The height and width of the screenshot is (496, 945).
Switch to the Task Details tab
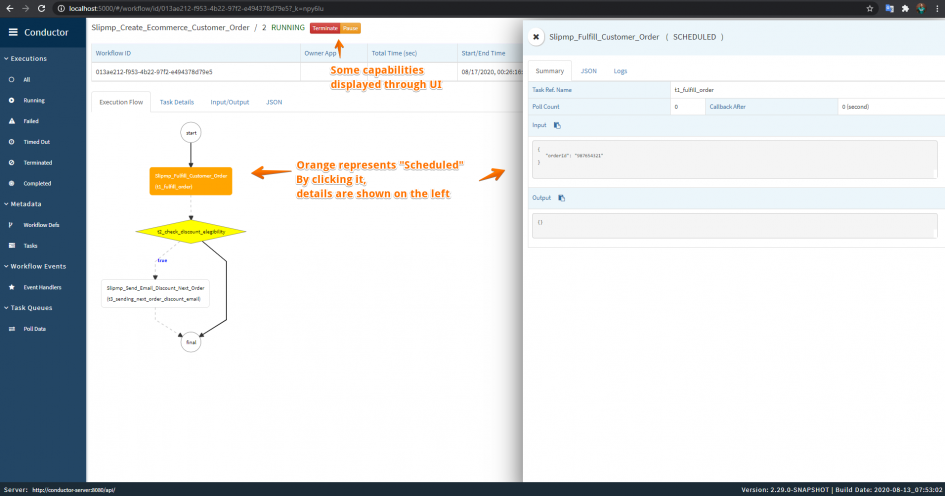click(x=177, y=102)
